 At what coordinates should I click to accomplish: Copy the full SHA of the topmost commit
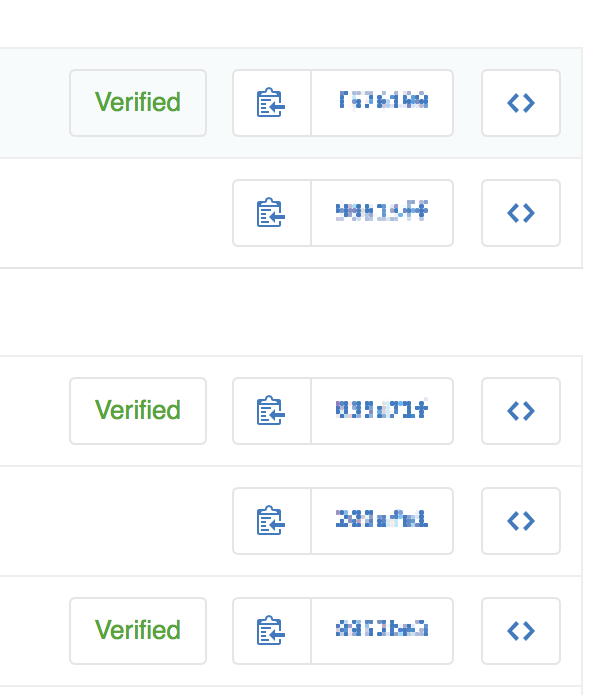click(272, 103)
